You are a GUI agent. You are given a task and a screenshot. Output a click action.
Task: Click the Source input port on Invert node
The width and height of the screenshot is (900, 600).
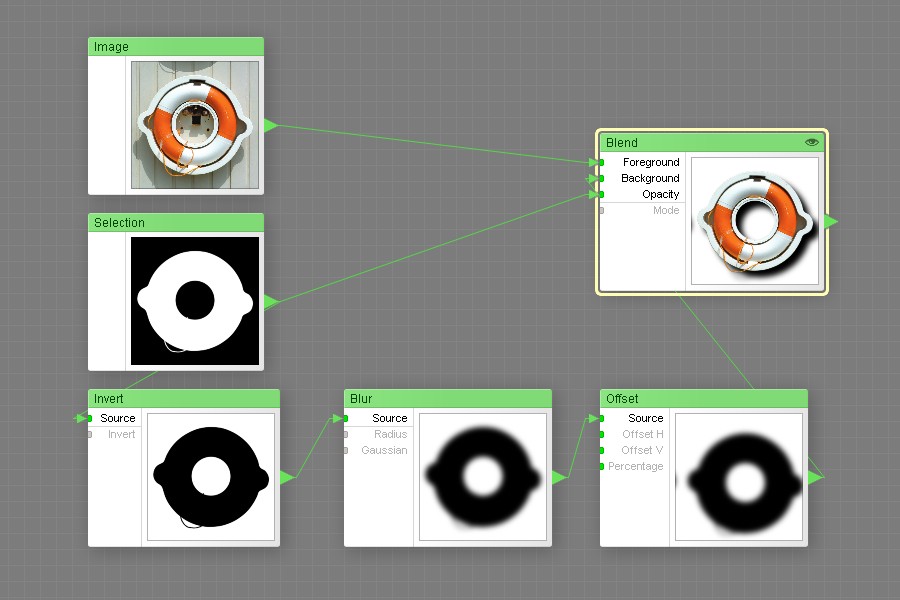coord(90,419)
